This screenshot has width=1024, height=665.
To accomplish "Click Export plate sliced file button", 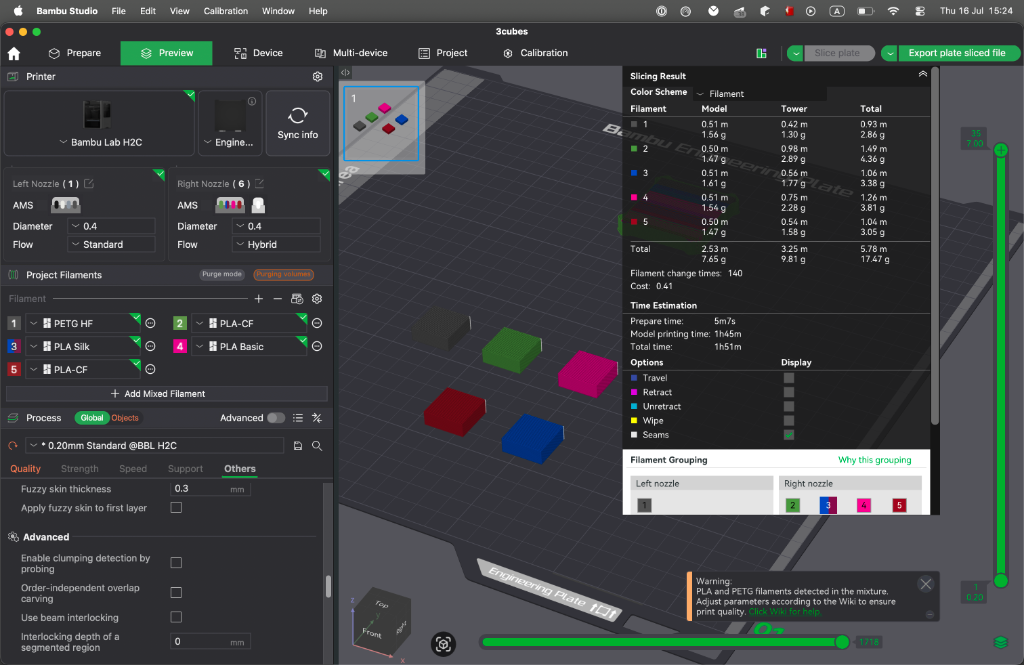I will 957,54.
